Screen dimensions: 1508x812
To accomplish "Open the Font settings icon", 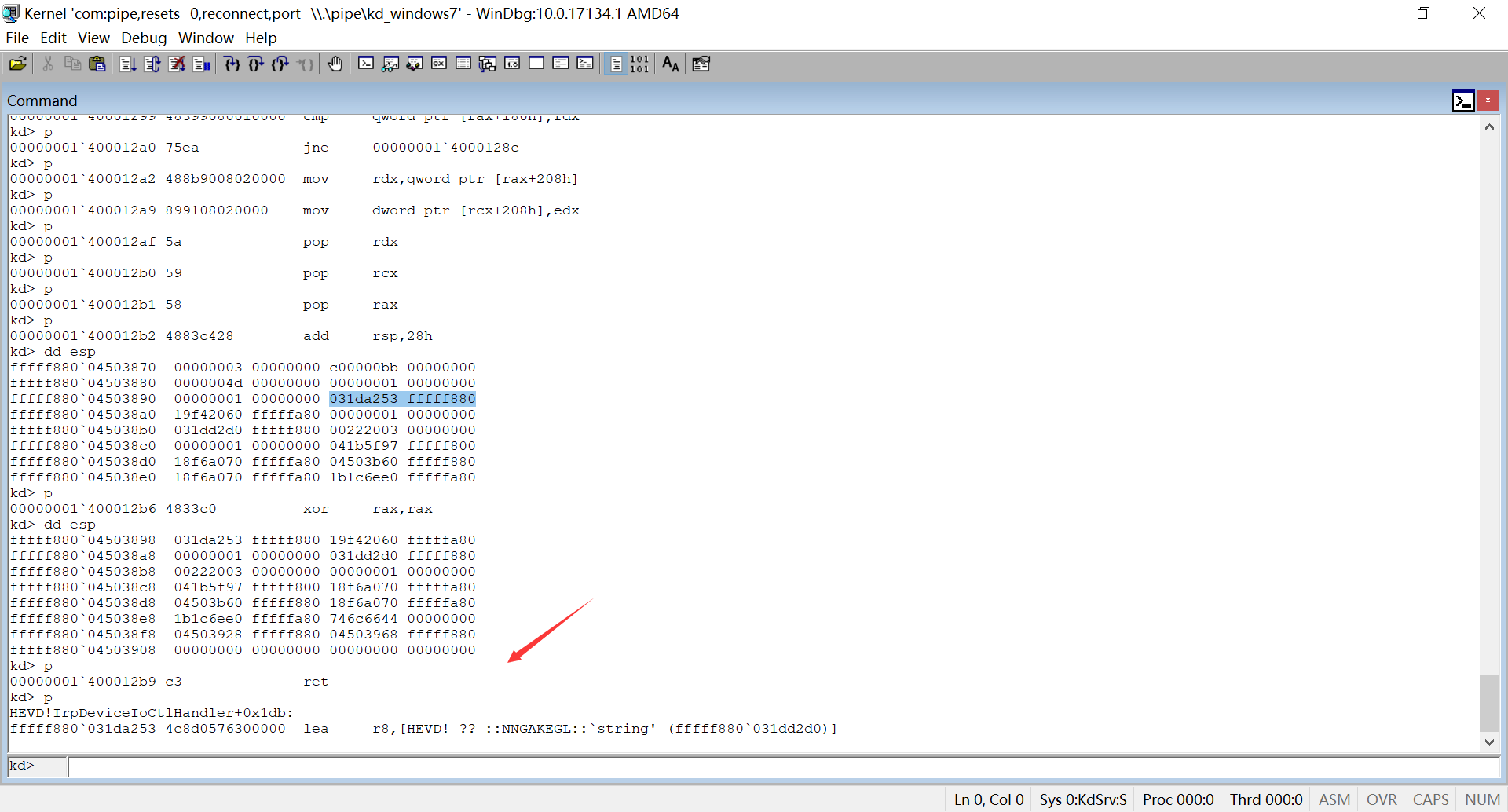I will tap(671, 64).
